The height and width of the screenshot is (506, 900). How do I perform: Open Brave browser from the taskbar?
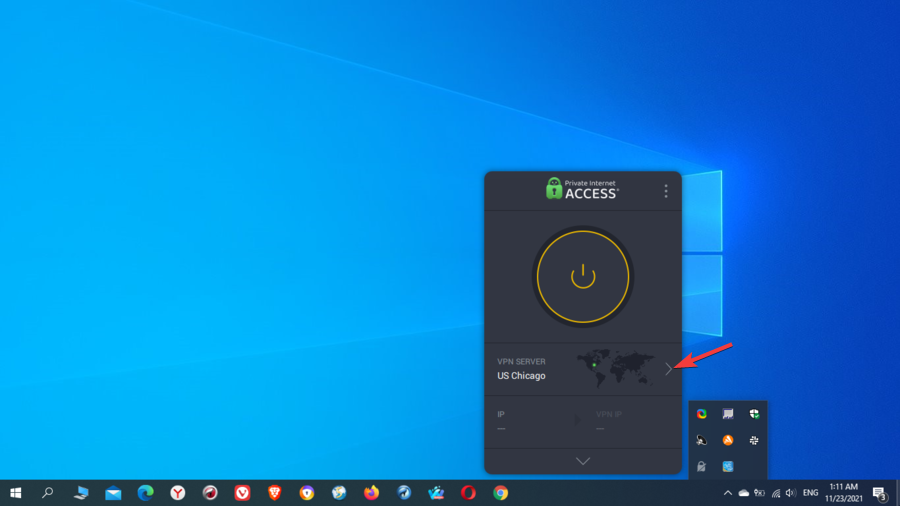[274, 493]
